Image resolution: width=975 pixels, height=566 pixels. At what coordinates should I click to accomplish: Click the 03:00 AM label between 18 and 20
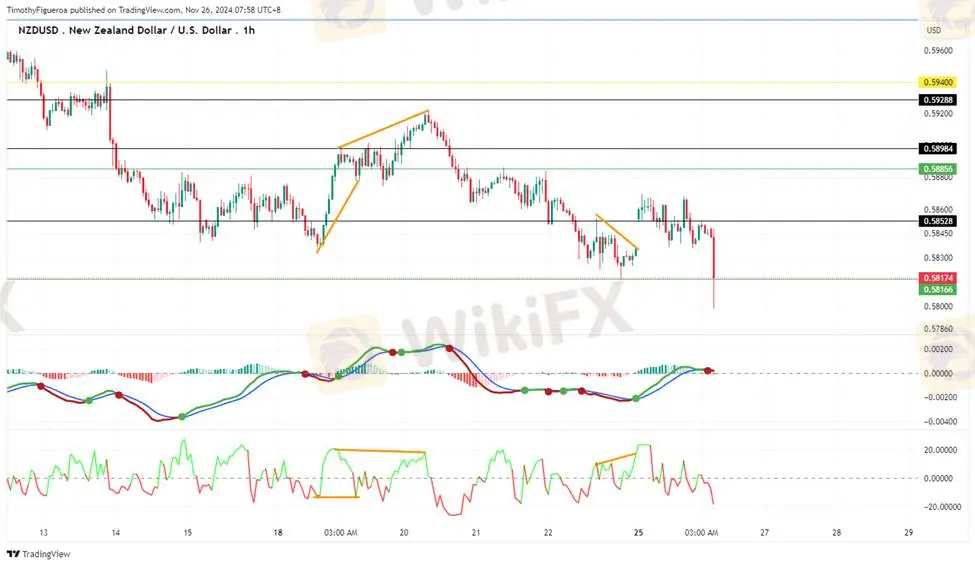341,532
